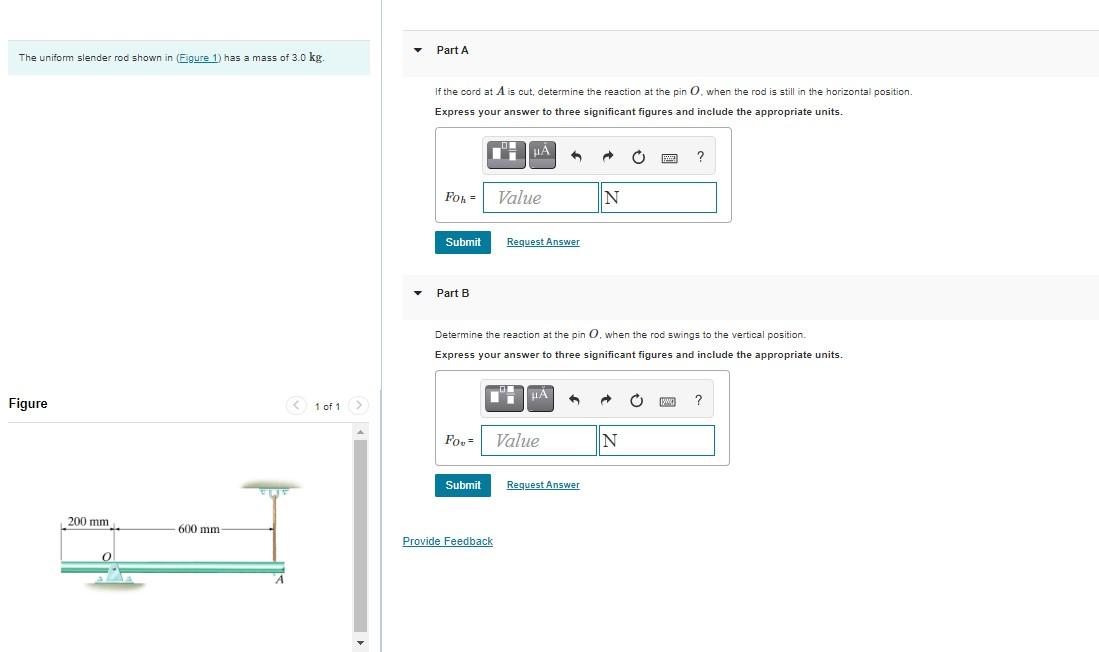Redo the edit in Part A toolbar
Image resolution: width=1099 pixels, height=652 pixels.
point(608,156)
